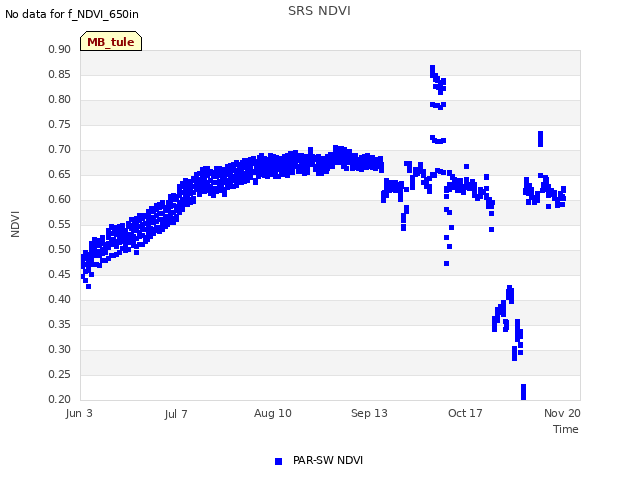Click the 0.70 y-axis value
This screenshot has width=640, height=480.
(60, 149)
